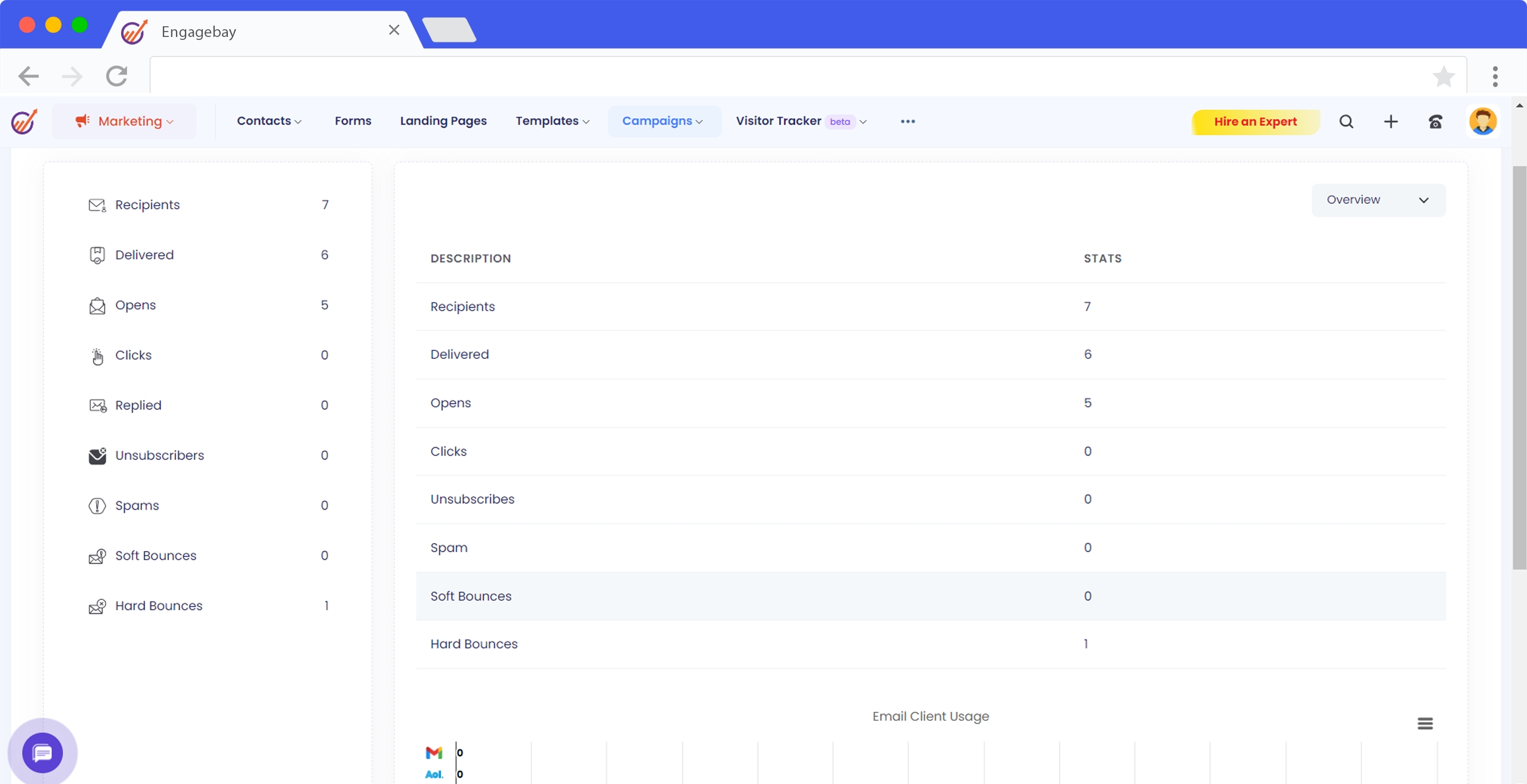
Task: Open the user profile avatar
Action: point(1483,122)
